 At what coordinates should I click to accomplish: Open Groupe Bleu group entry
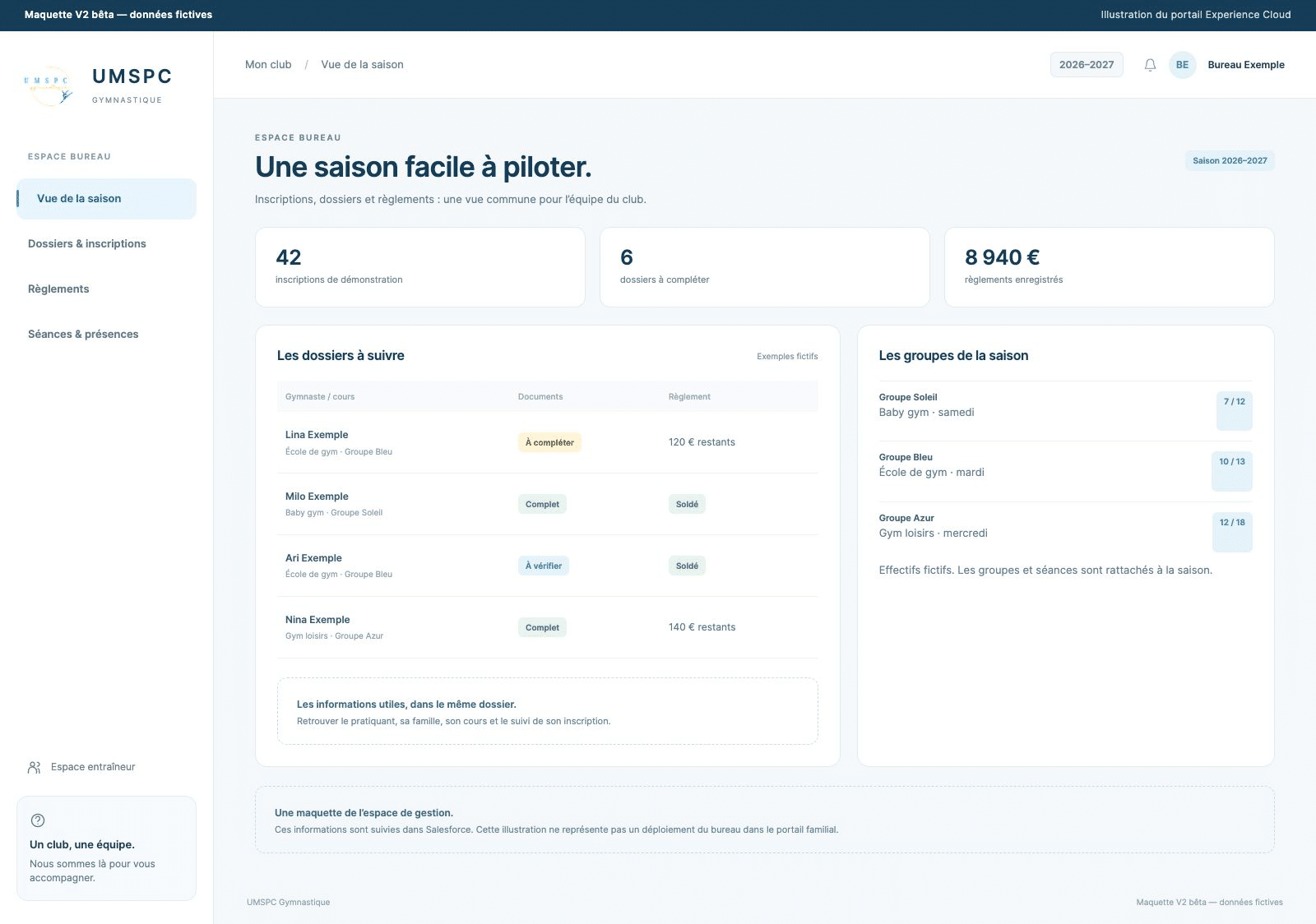(x=1066, y=472)
